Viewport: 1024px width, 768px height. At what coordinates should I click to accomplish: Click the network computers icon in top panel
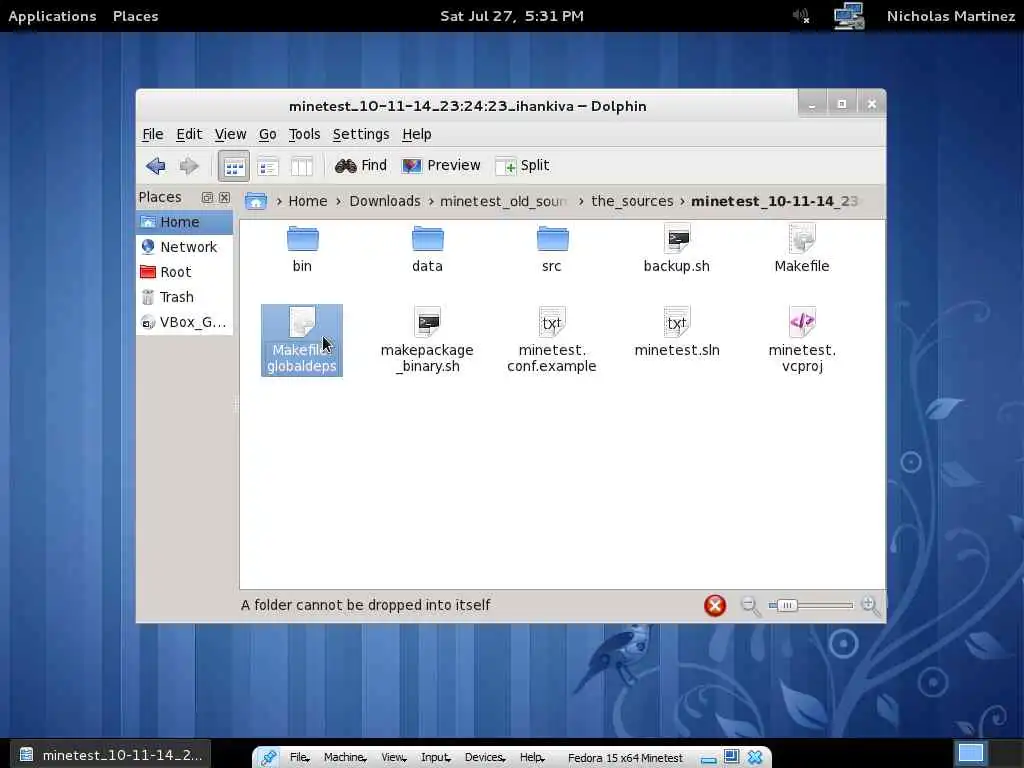coord(849,16)
